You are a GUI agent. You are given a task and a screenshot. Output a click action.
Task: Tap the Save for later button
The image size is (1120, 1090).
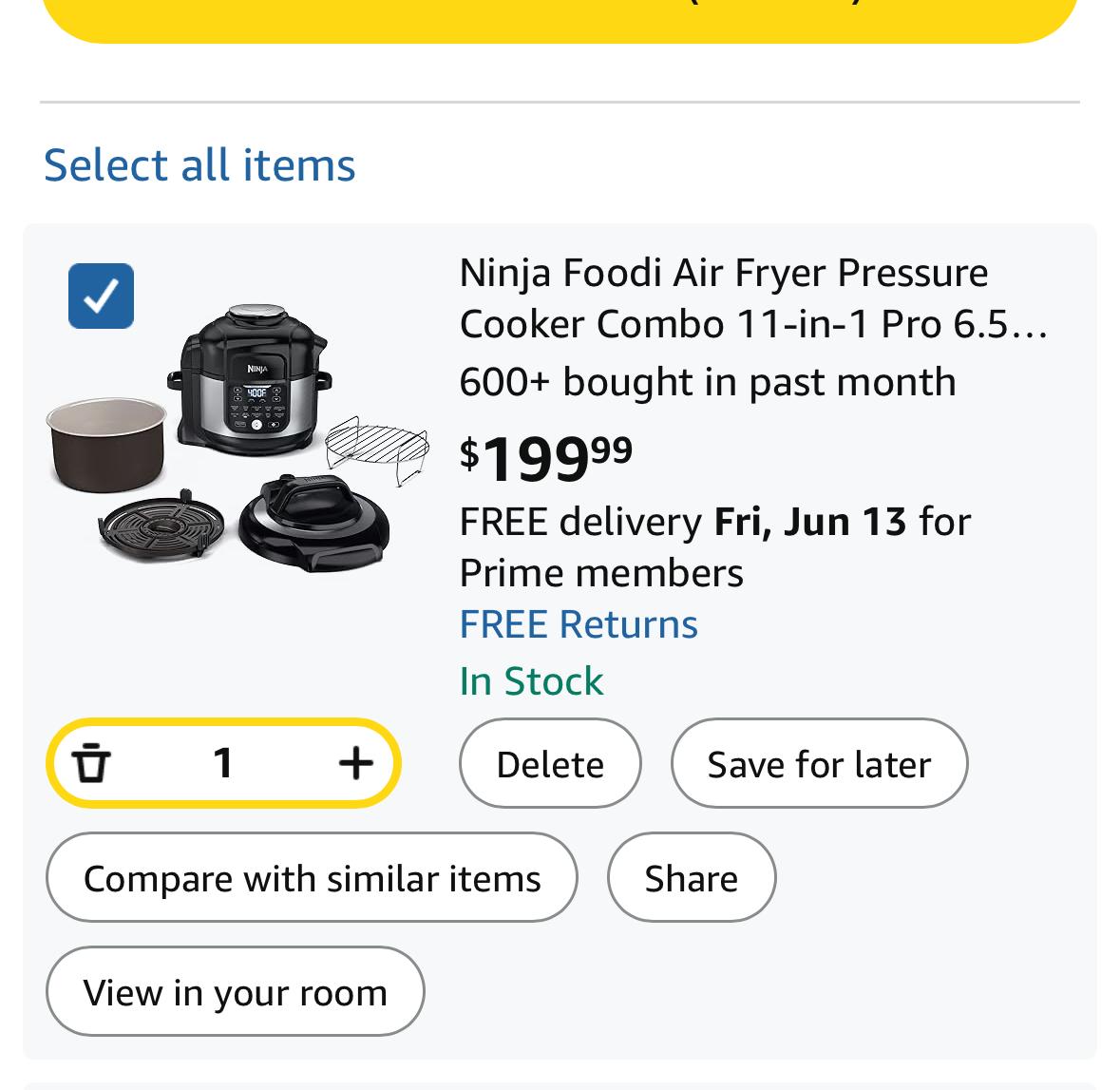point(819,764)
